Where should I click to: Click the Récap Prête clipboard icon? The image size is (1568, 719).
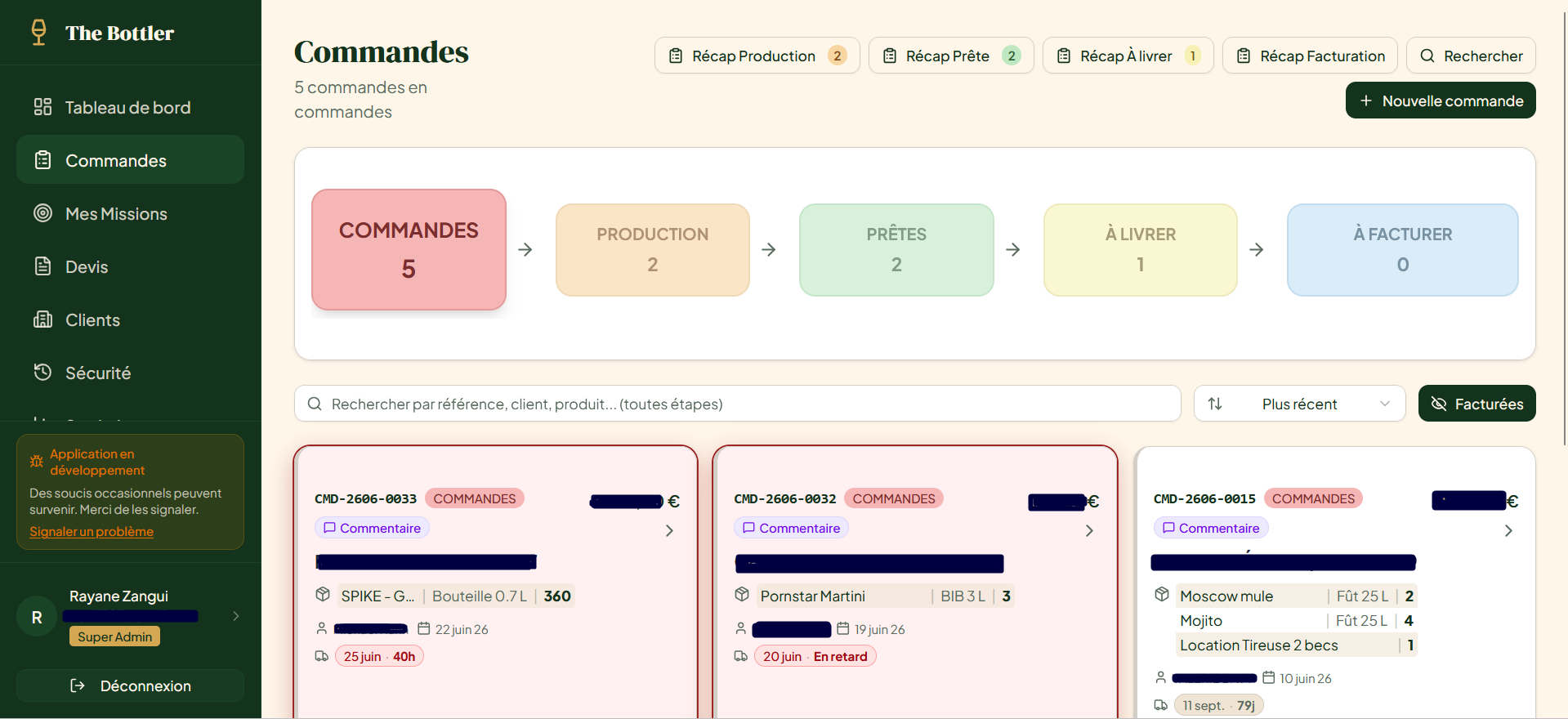pos(890,56)
